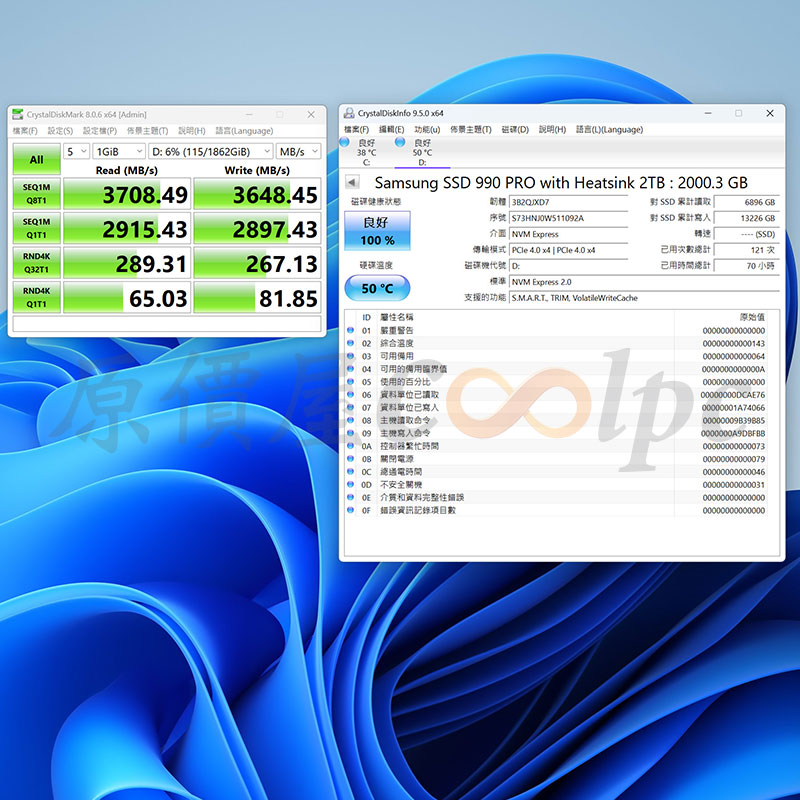Image resolution: width=800 pixels, height=800 pixels.
Task: Start the RND4K Q32T1 test
Action: (x=36, y=263)
